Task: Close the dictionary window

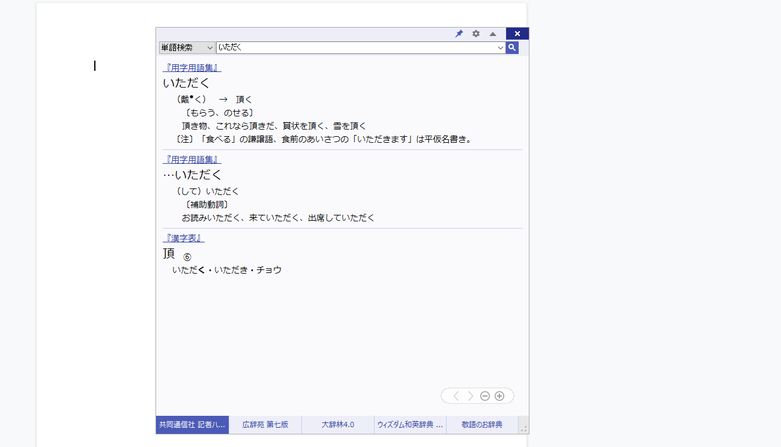Action: coord(517,34)
